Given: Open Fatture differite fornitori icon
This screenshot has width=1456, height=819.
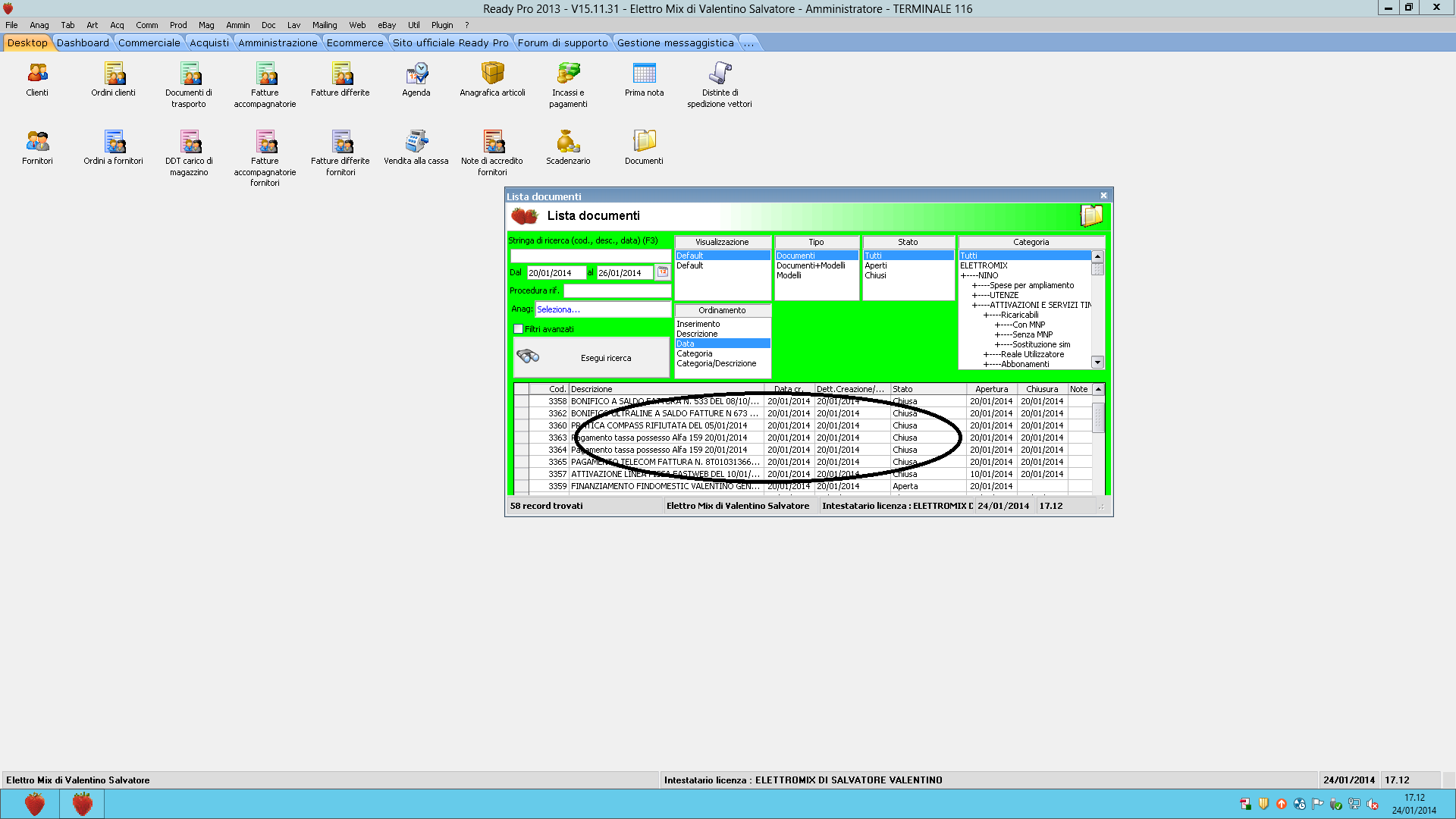Looking at the screenshot, I should tap(340, 153).
